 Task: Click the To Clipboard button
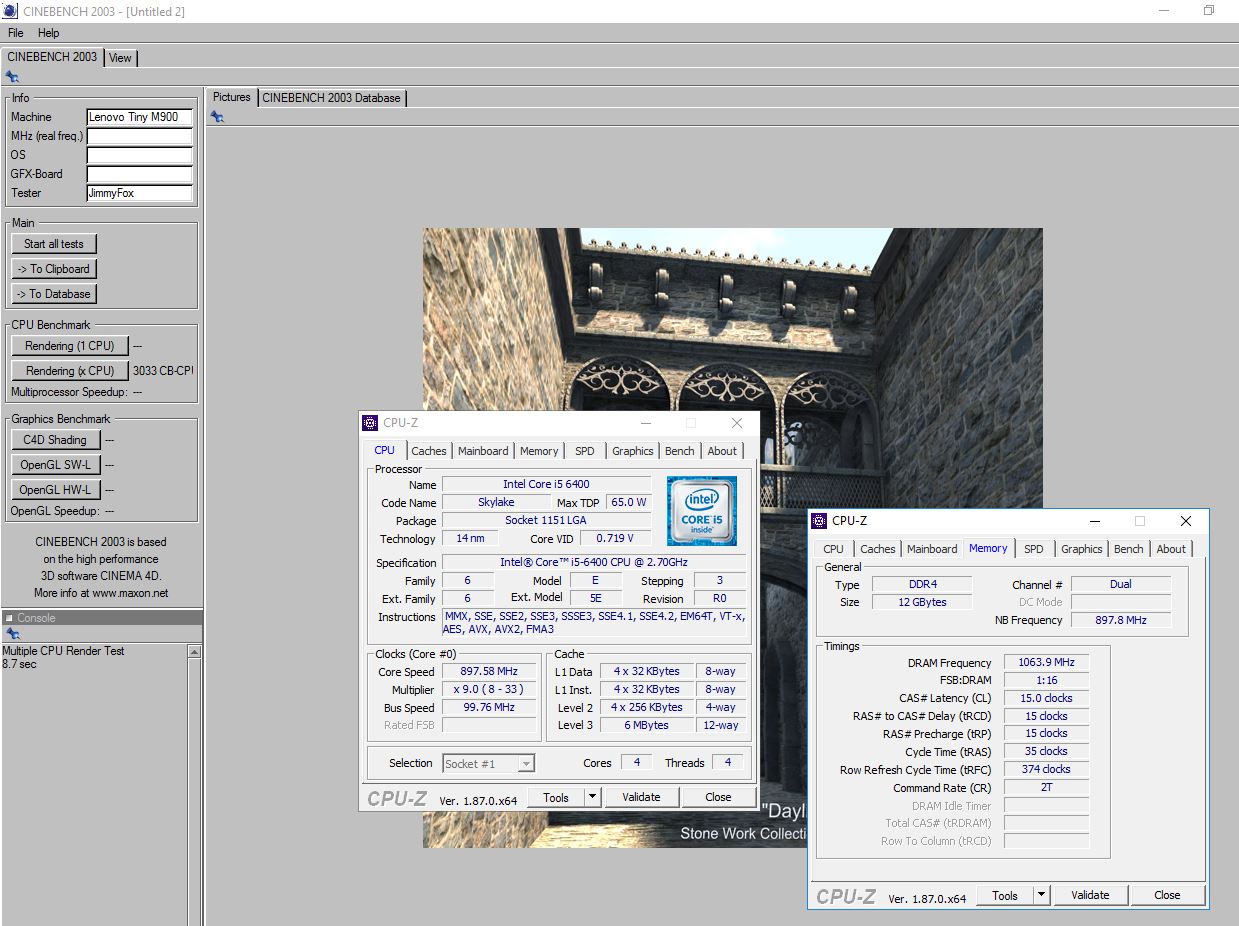tap(54, 269)
